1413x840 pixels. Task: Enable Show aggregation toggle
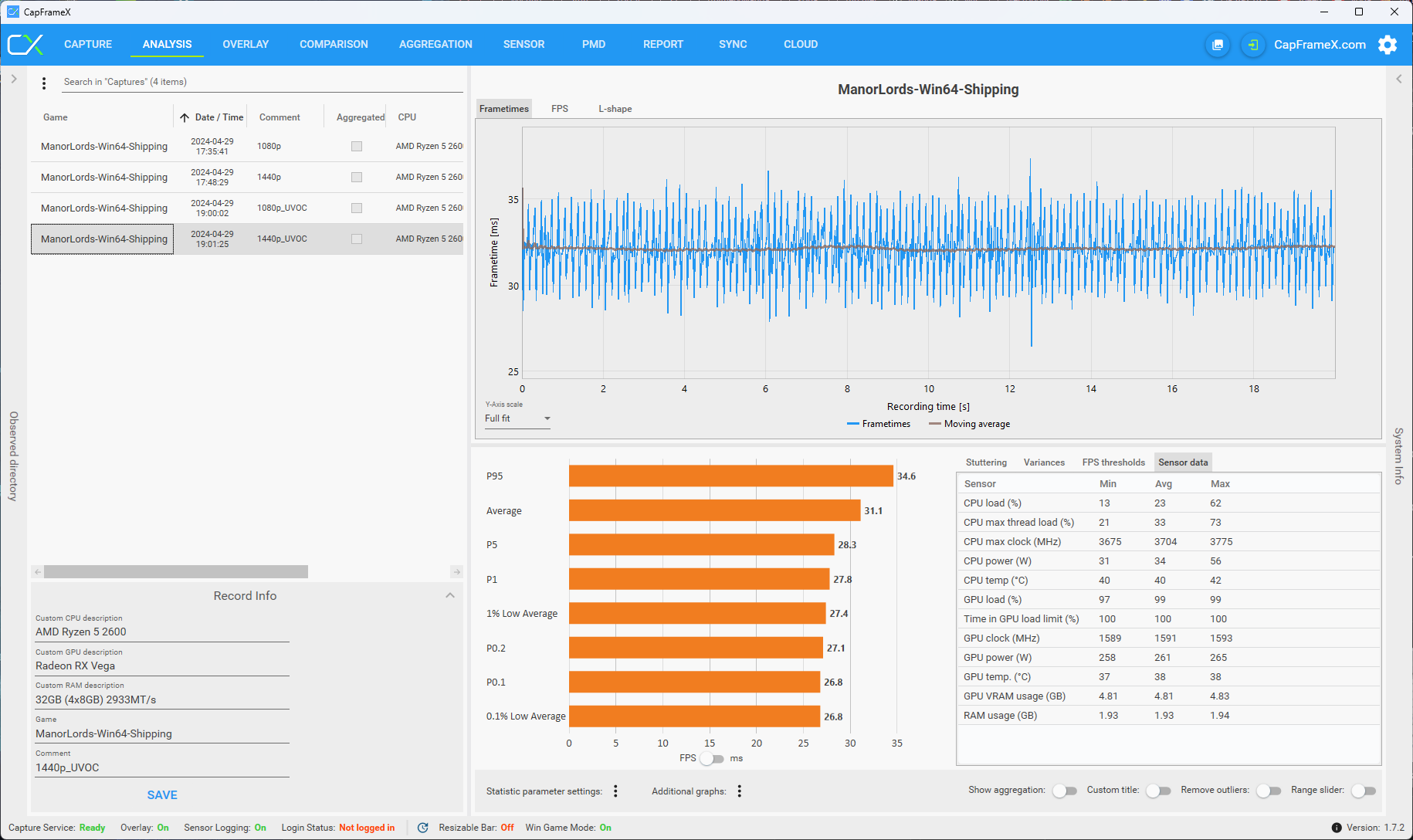click(1065, 791)
